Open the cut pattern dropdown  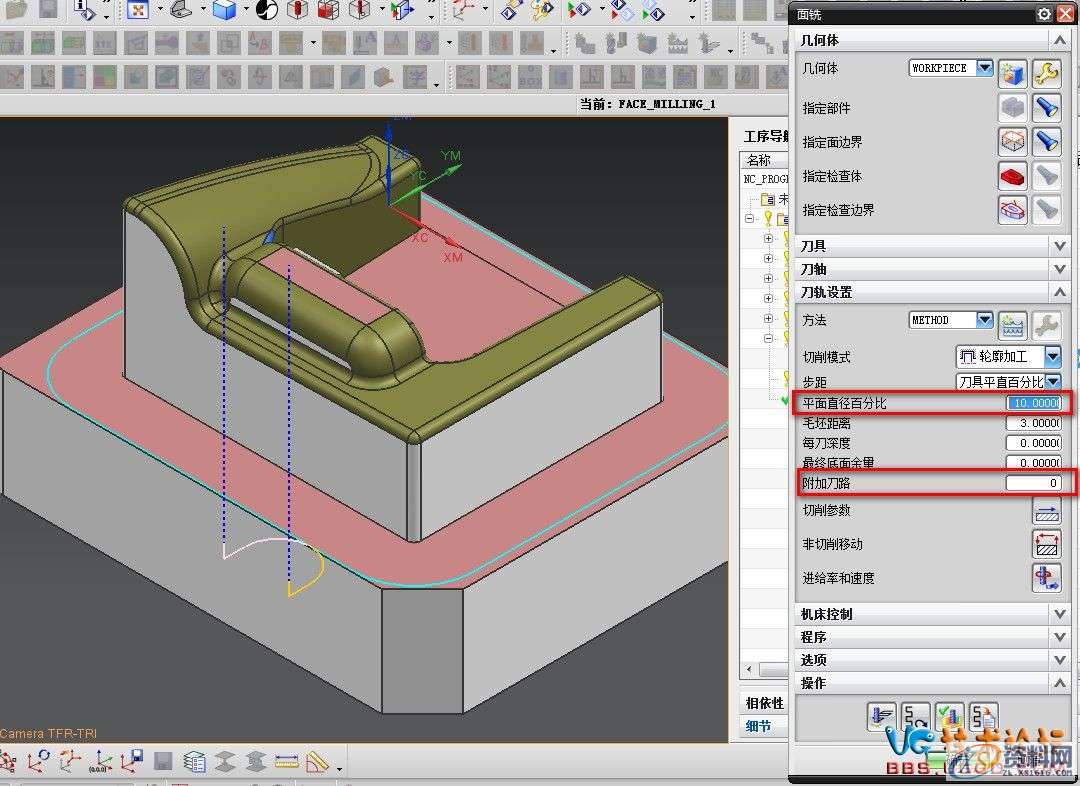coord(1052,356)
